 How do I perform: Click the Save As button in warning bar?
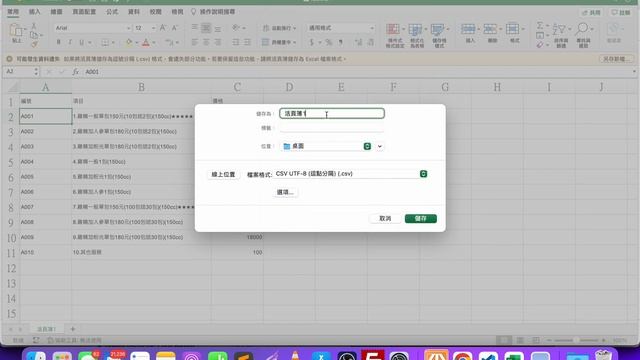(616, 59)
